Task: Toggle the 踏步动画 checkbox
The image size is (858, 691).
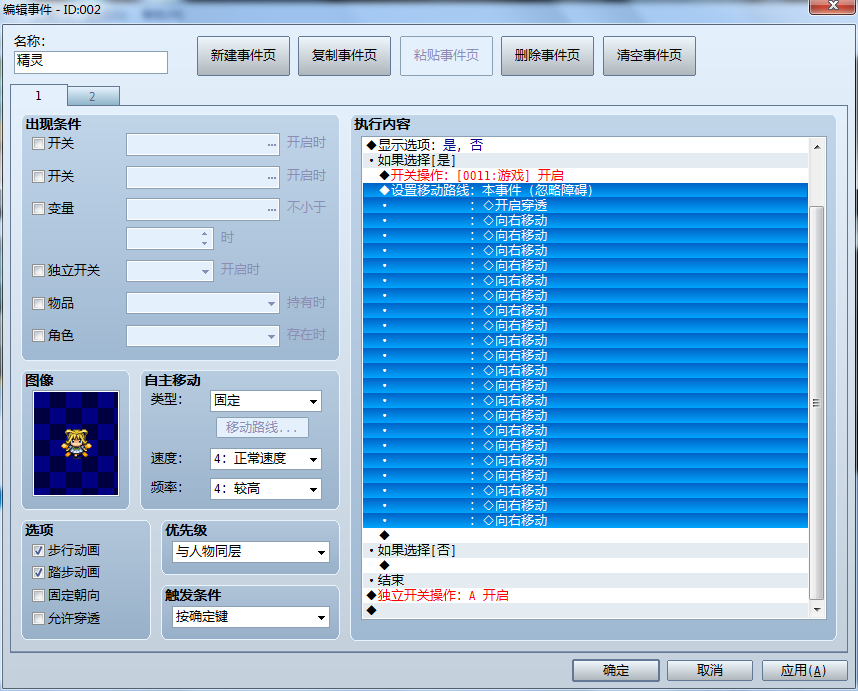Action: [x=38, y=573]
